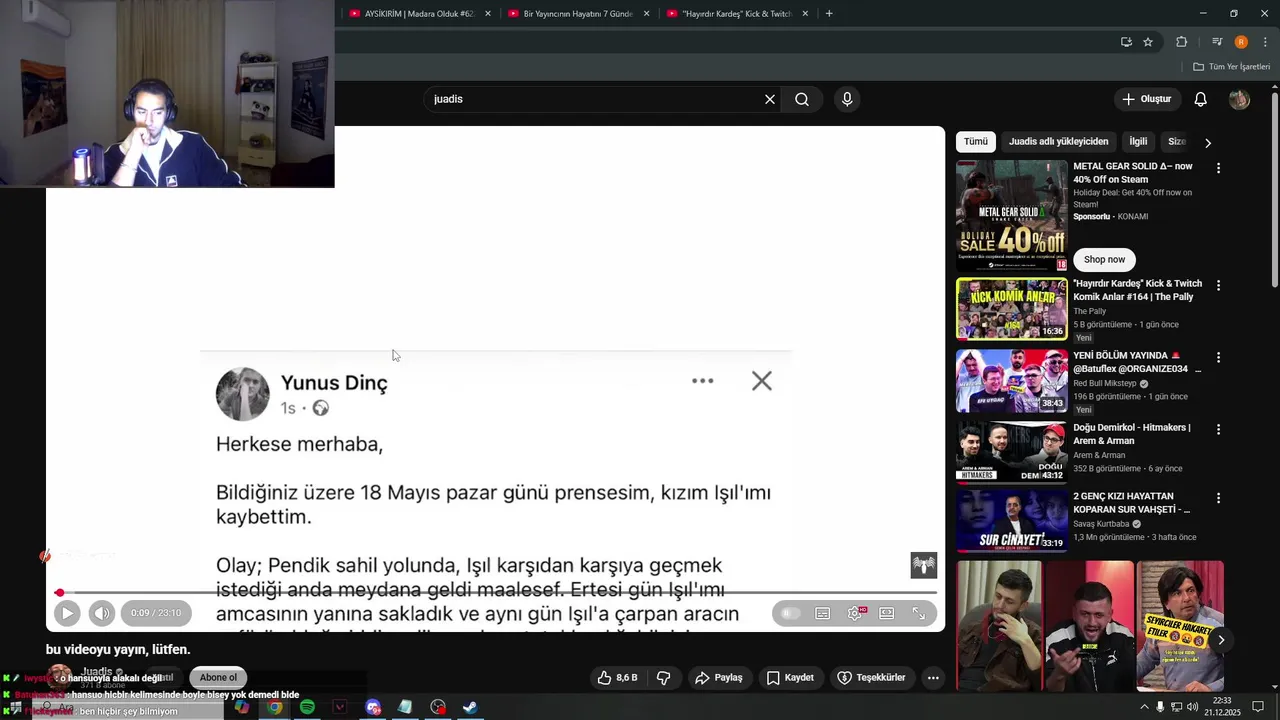Open Chrome from the taskbar
Screen dimensions: 1280x720
(275, 707)
